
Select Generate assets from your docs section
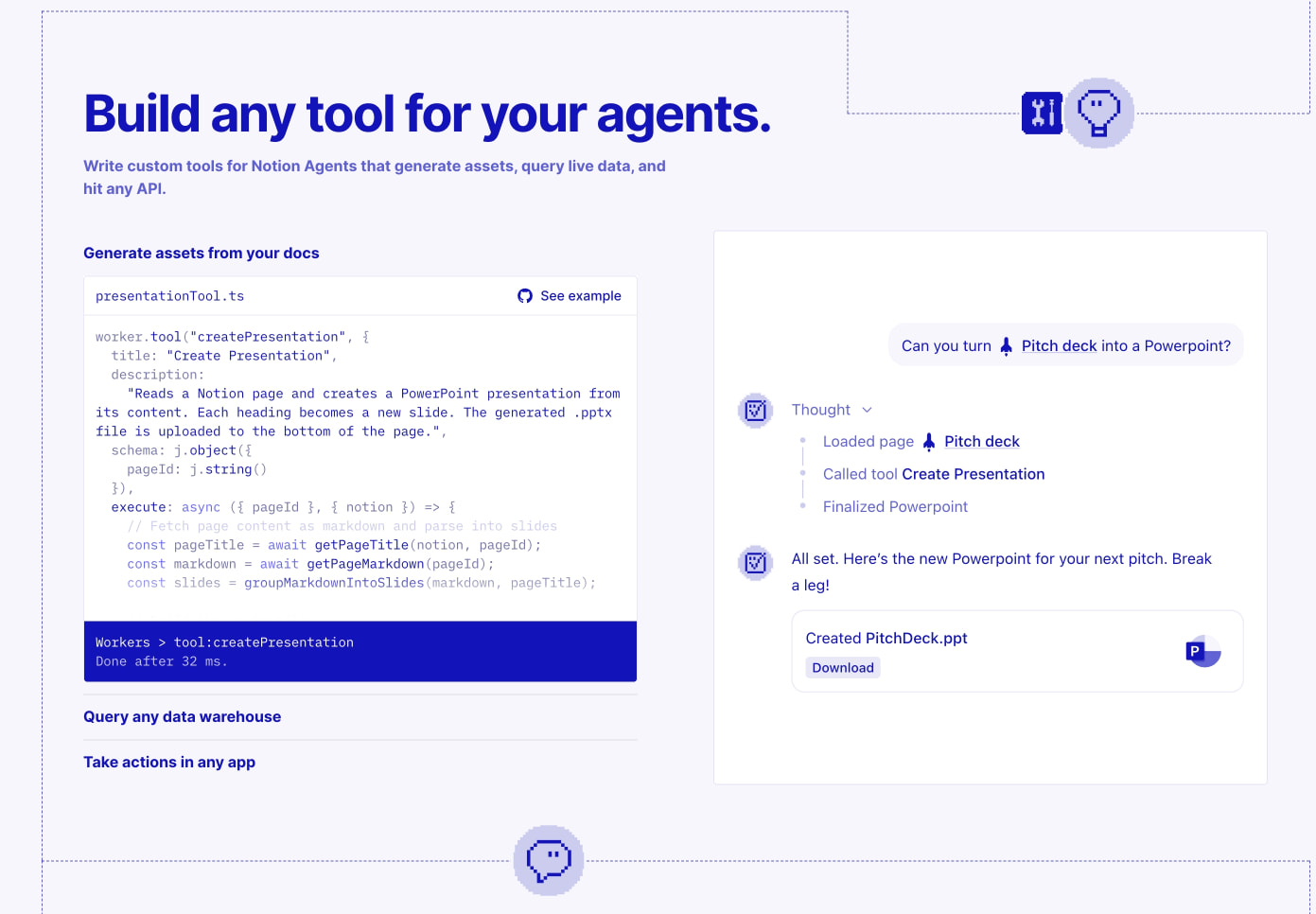(202, 254)
